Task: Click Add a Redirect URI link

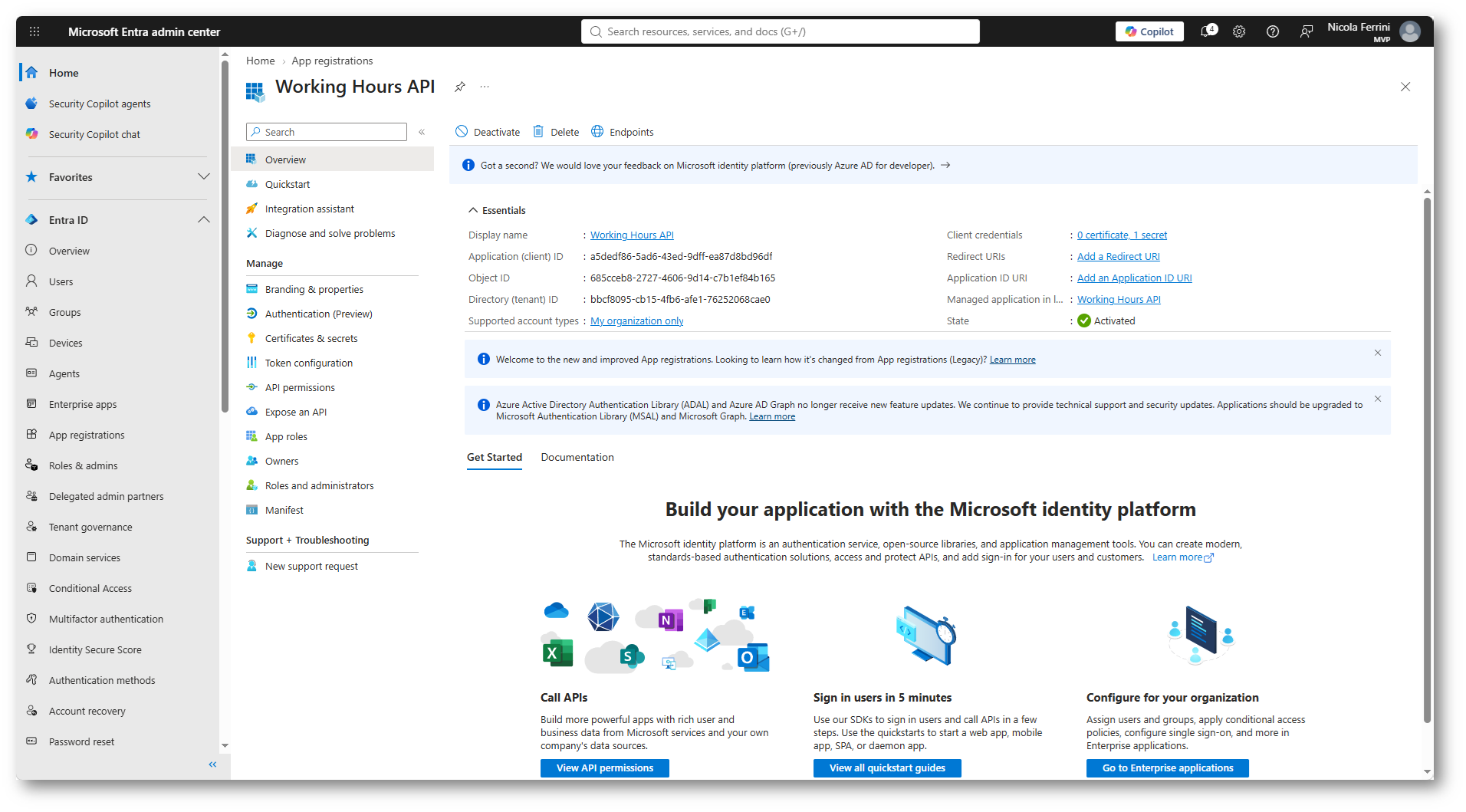Action: pos(1119,256)
